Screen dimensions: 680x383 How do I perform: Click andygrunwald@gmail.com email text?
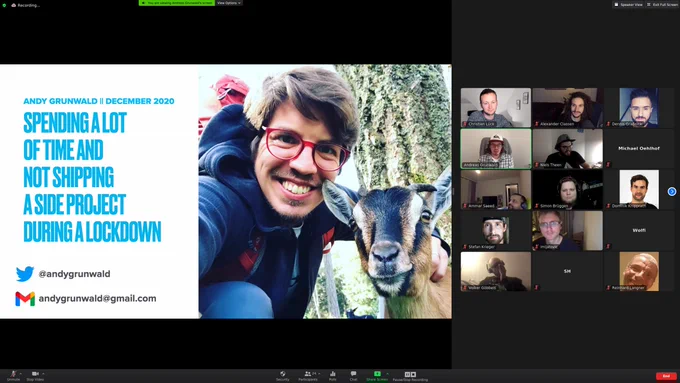[98, 298]
